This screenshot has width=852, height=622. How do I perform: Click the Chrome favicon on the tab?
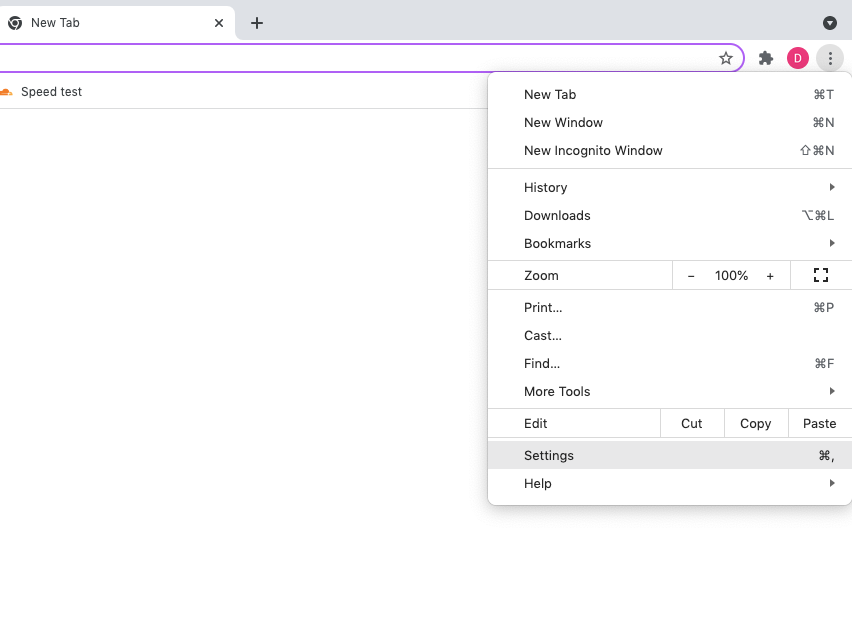click(x=15, y=23)
